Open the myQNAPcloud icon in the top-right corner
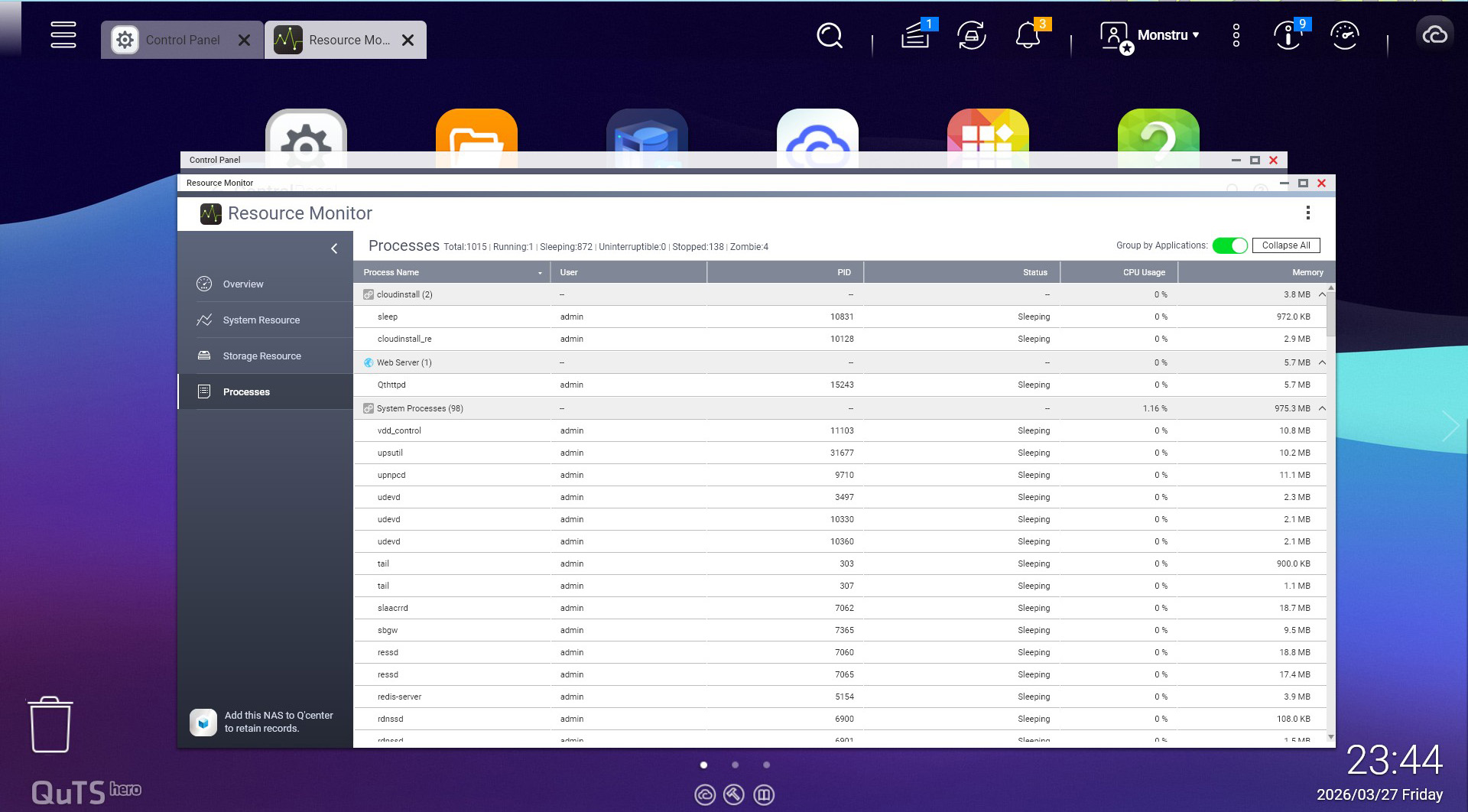The image size is (1468, 812). [1434, 35]
